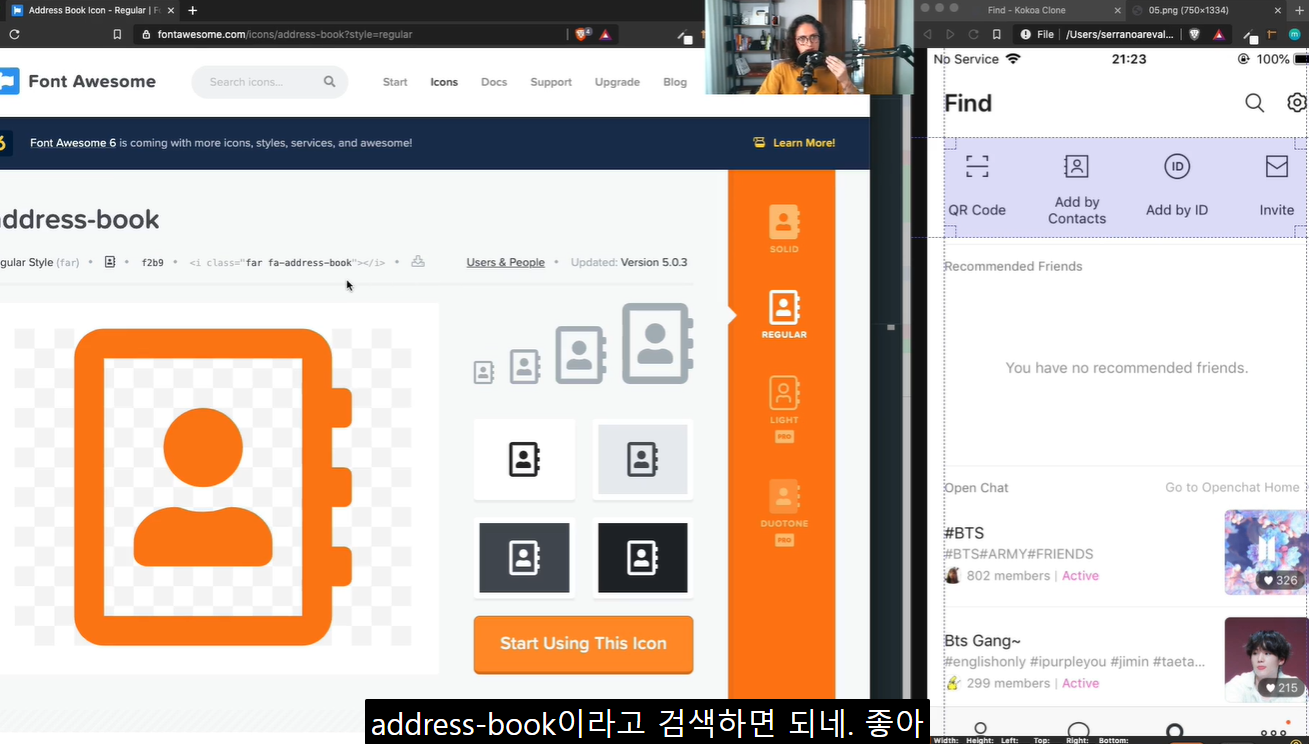Click the Font Awesome flag logo

9,81
